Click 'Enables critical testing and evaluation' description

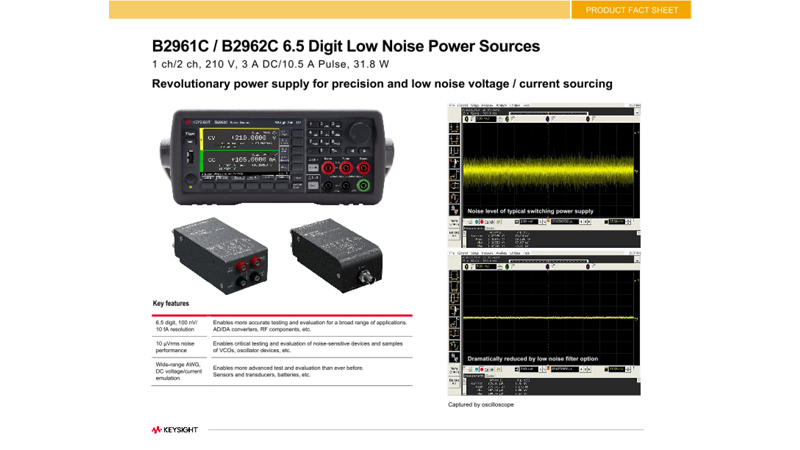point(308,347)
